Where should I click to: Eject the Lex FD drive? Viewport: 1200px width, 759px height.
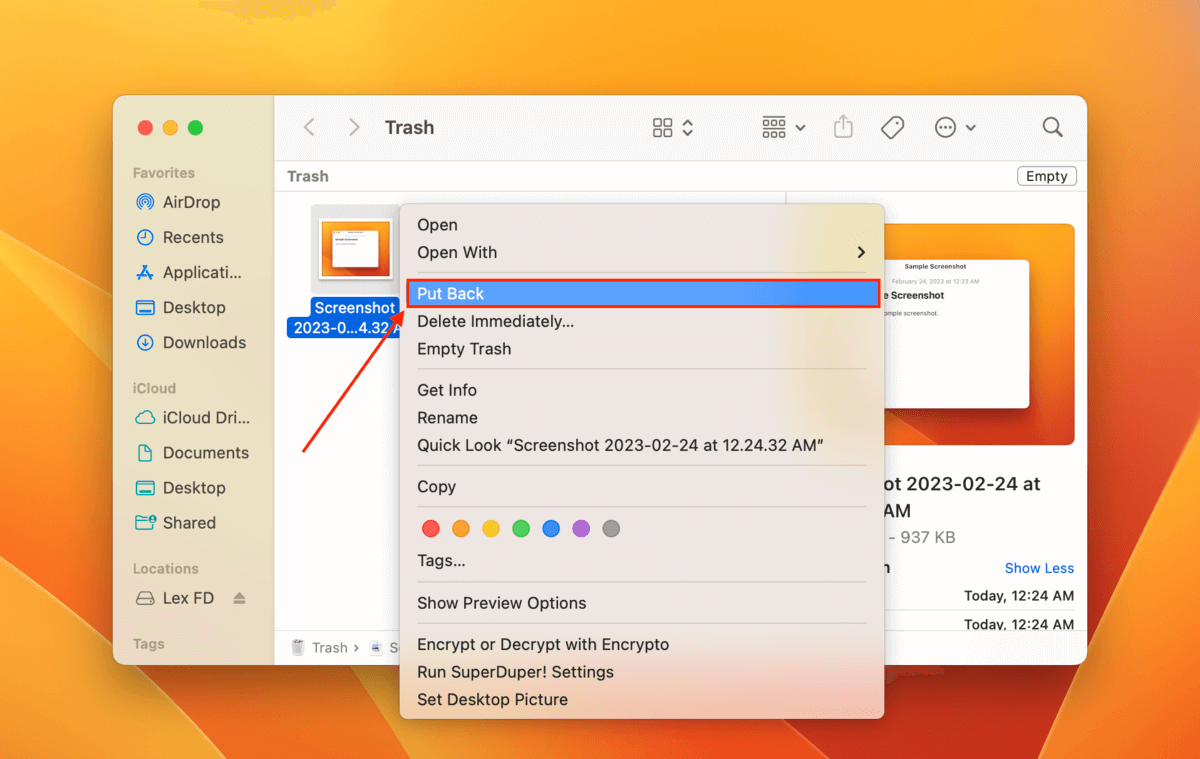coord(239,598)
